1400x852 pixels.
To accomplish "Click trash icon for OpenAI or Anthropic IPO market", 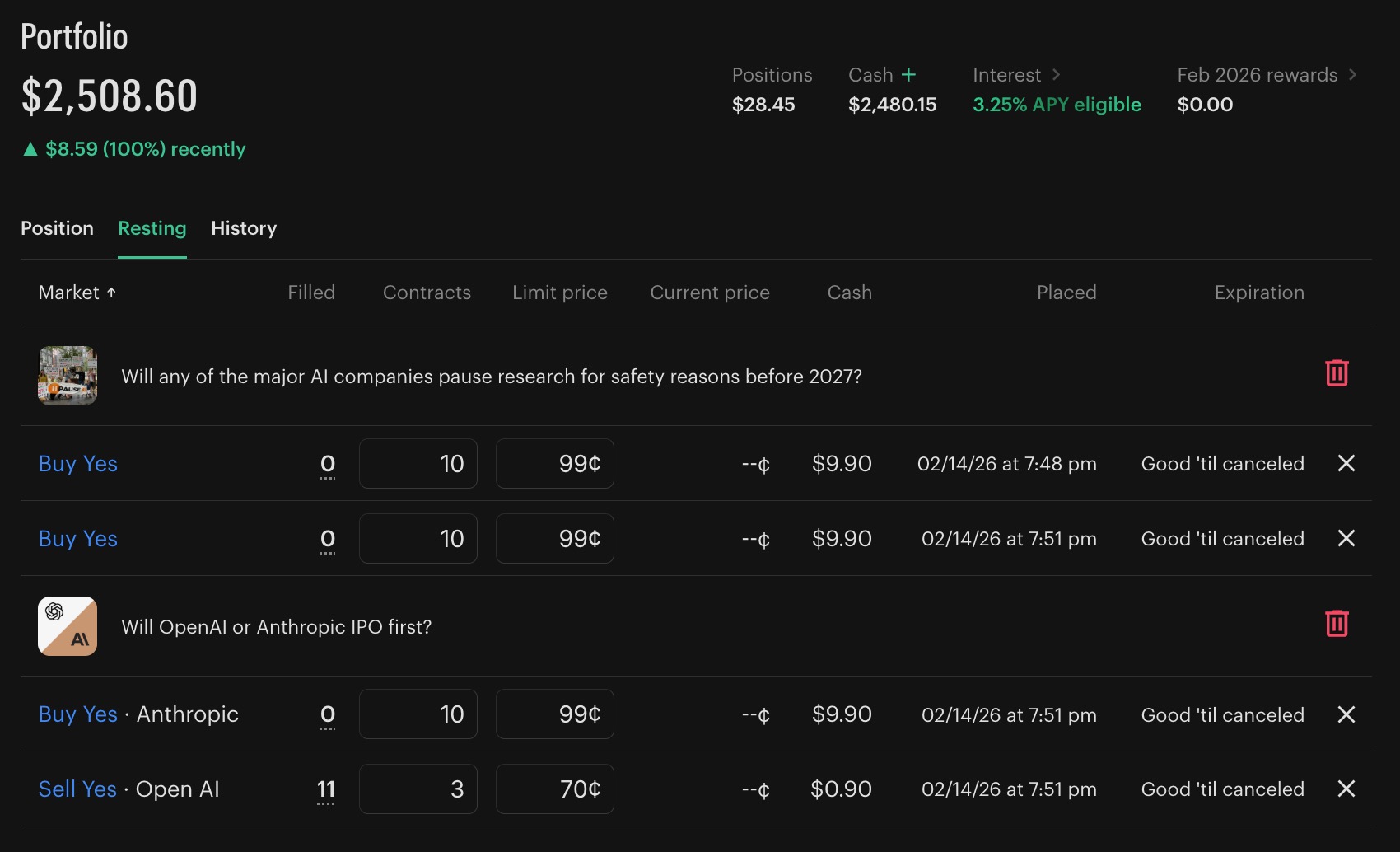I will pos(1337,624).
